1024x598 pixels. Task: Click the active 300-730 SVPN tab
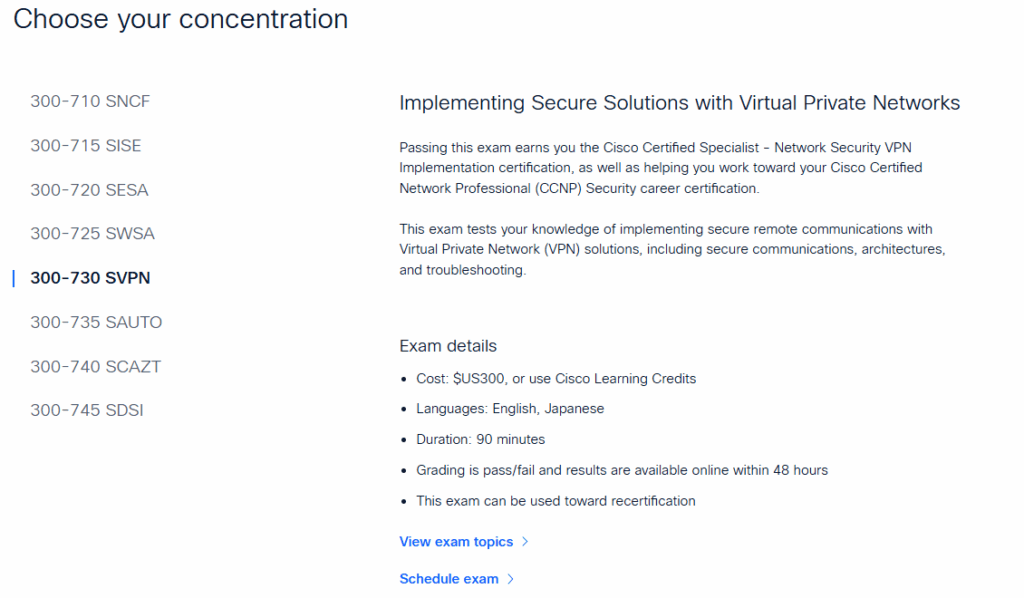pos(90,277)
